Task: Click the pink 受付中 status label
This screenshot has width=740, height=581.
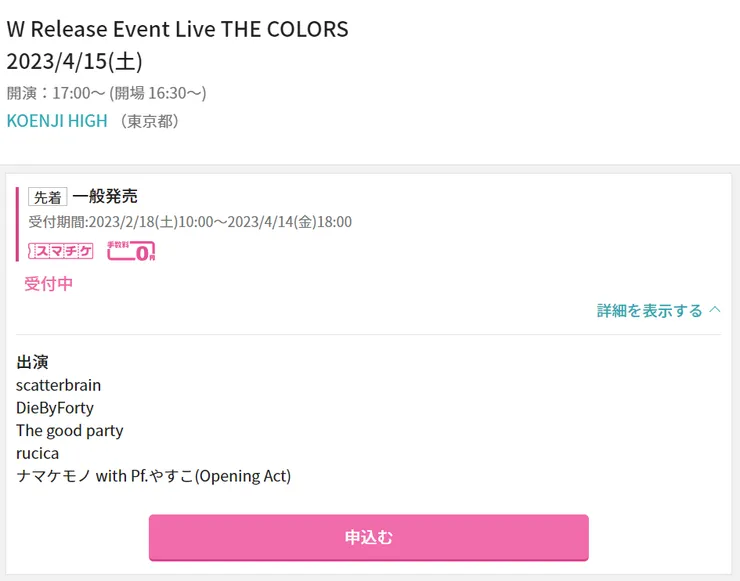Action: (x=49, y=284)
